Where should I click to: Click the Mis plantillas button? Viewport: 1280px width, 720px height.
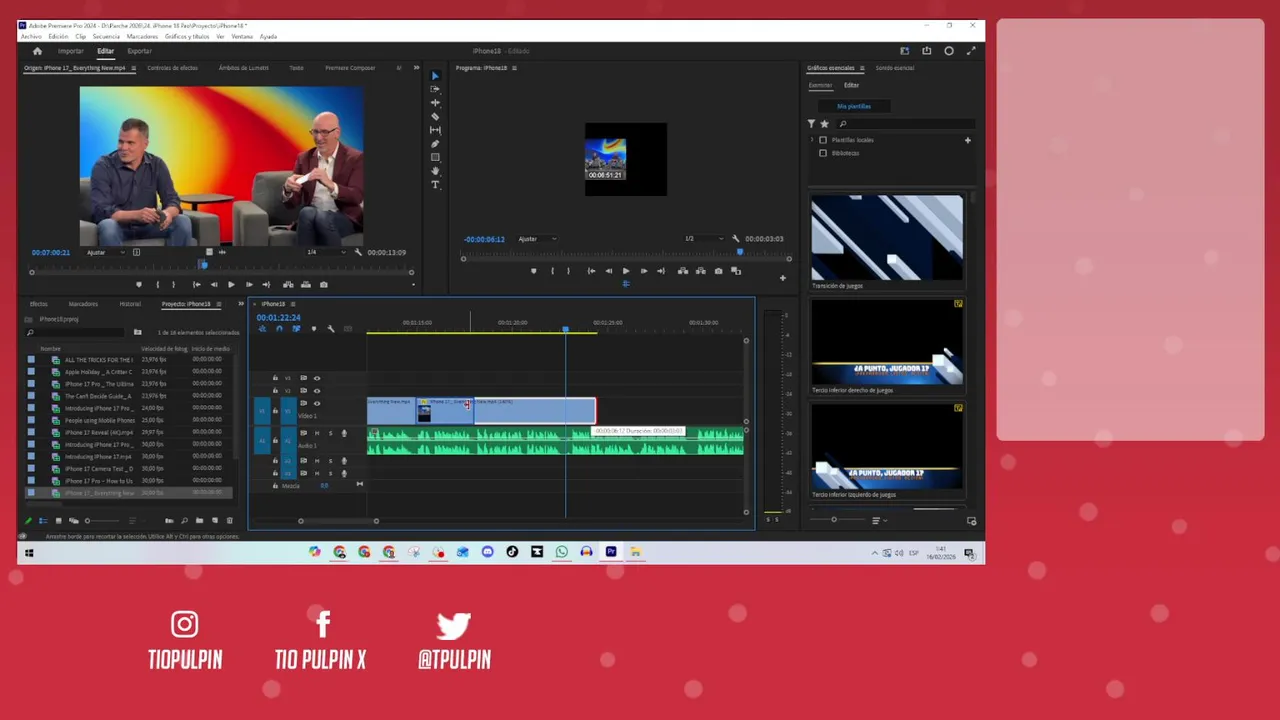click(x=854, y=106)
